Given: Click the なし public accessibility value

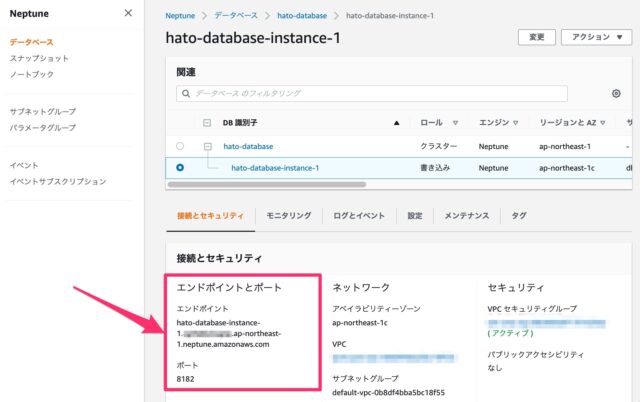Looking at the screenshot, I should pyautogui.click(x=495, y=368).
